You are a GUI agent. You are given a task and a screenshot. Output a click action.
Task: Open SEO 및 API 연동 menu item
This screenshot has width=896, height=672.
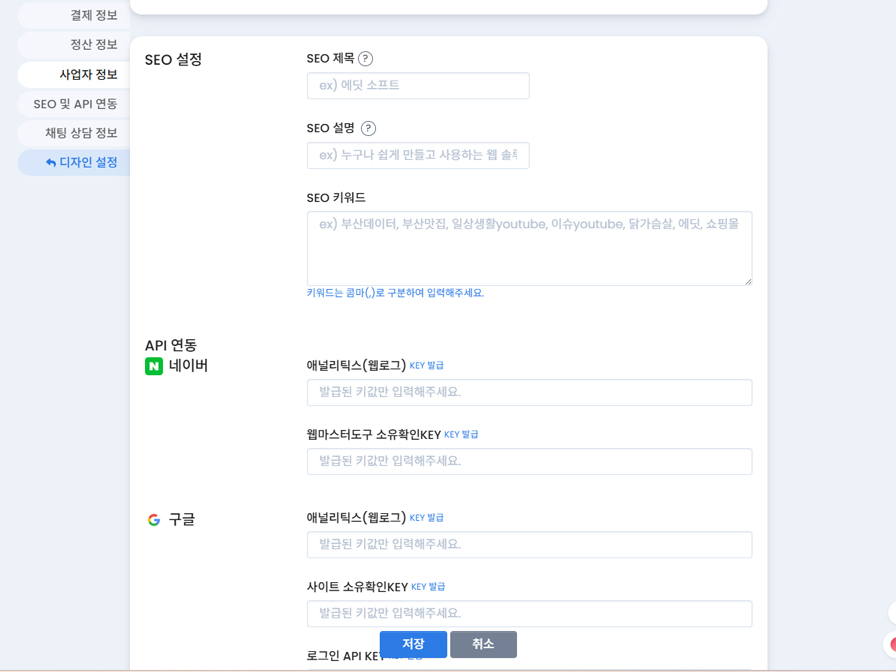pyautogui.click(x=75, y=104)
